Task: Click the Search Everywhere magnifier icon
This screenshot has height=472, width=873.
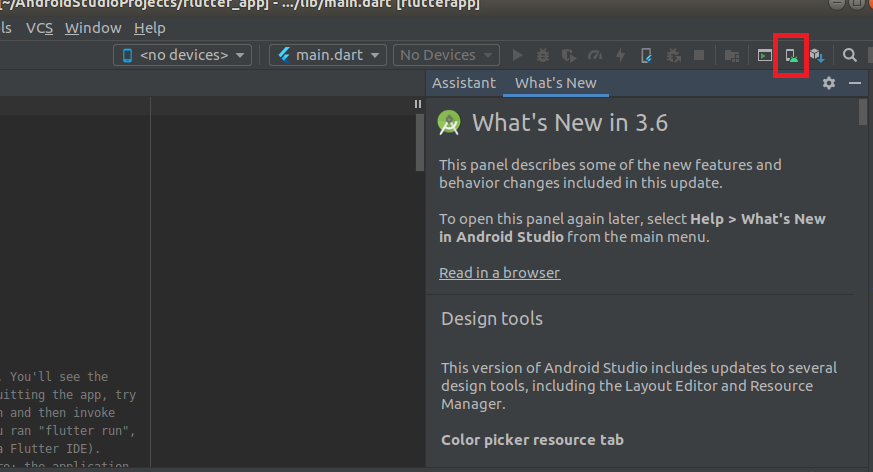Action: point(849,55)
